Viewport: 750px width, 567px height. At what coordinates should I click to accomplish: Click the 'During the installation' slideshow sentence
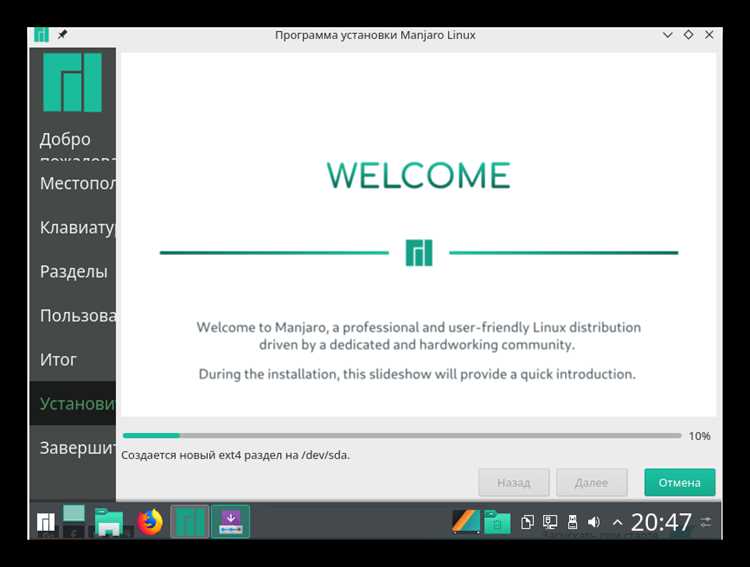pyautogui.click(x=417, y=374)
